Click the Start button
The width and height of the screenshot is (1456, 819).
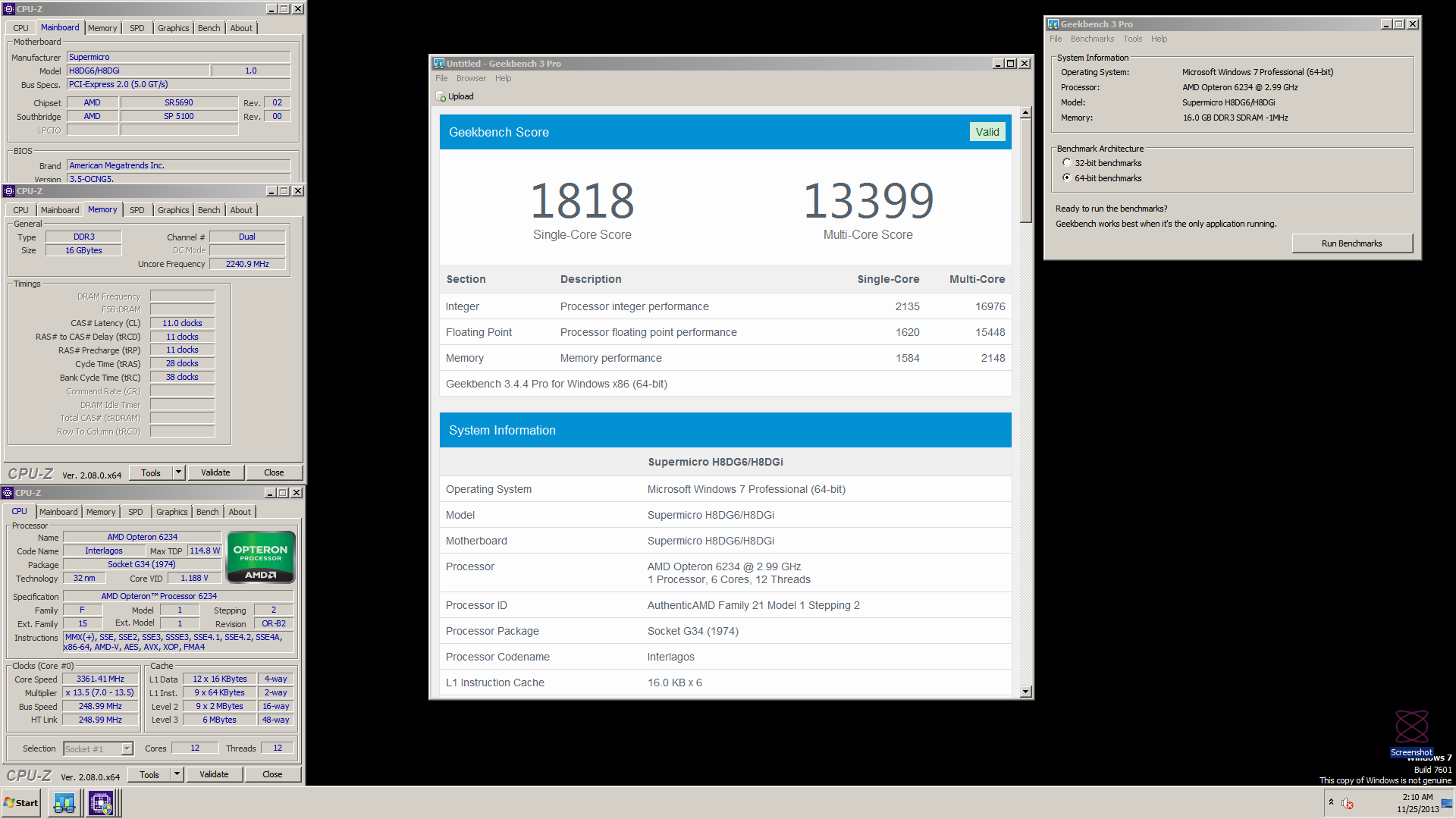[x=21, y=802]
